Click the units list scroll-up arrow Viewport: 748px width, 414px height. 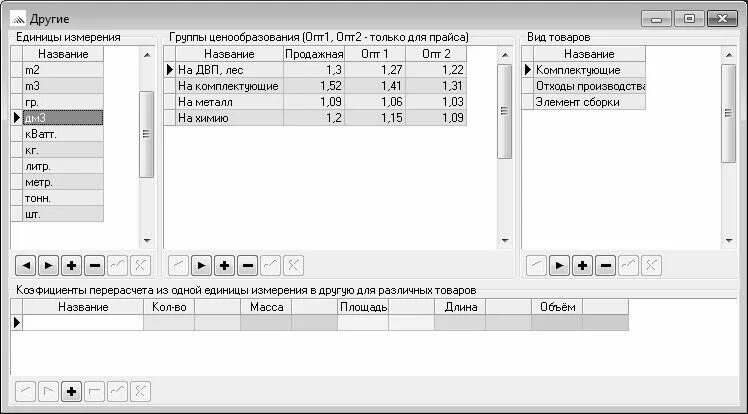click(147, 55)
